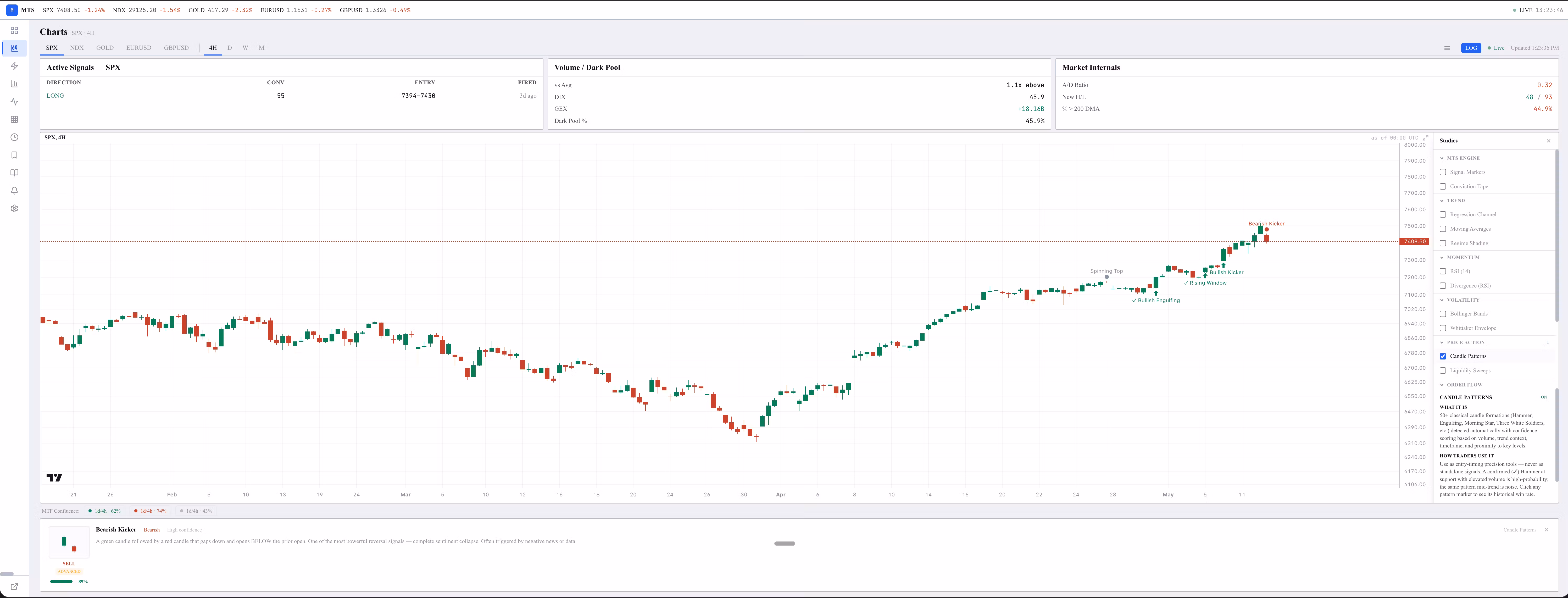Select the D daily timeframe tab
This screenshot has width=1568, height=598.
coord(230,48)
